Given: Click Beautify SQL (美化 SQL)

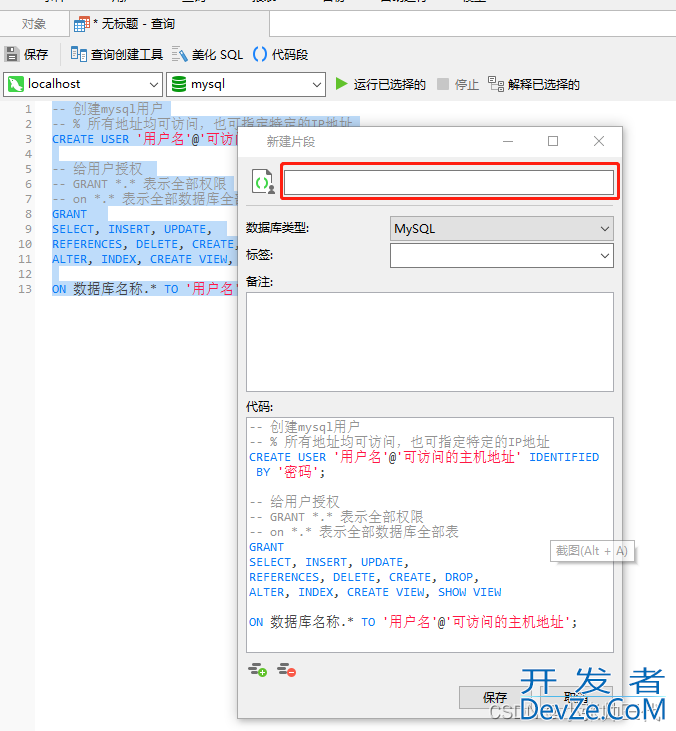Looking at the screenshot, I should click(x=207, y=55).
